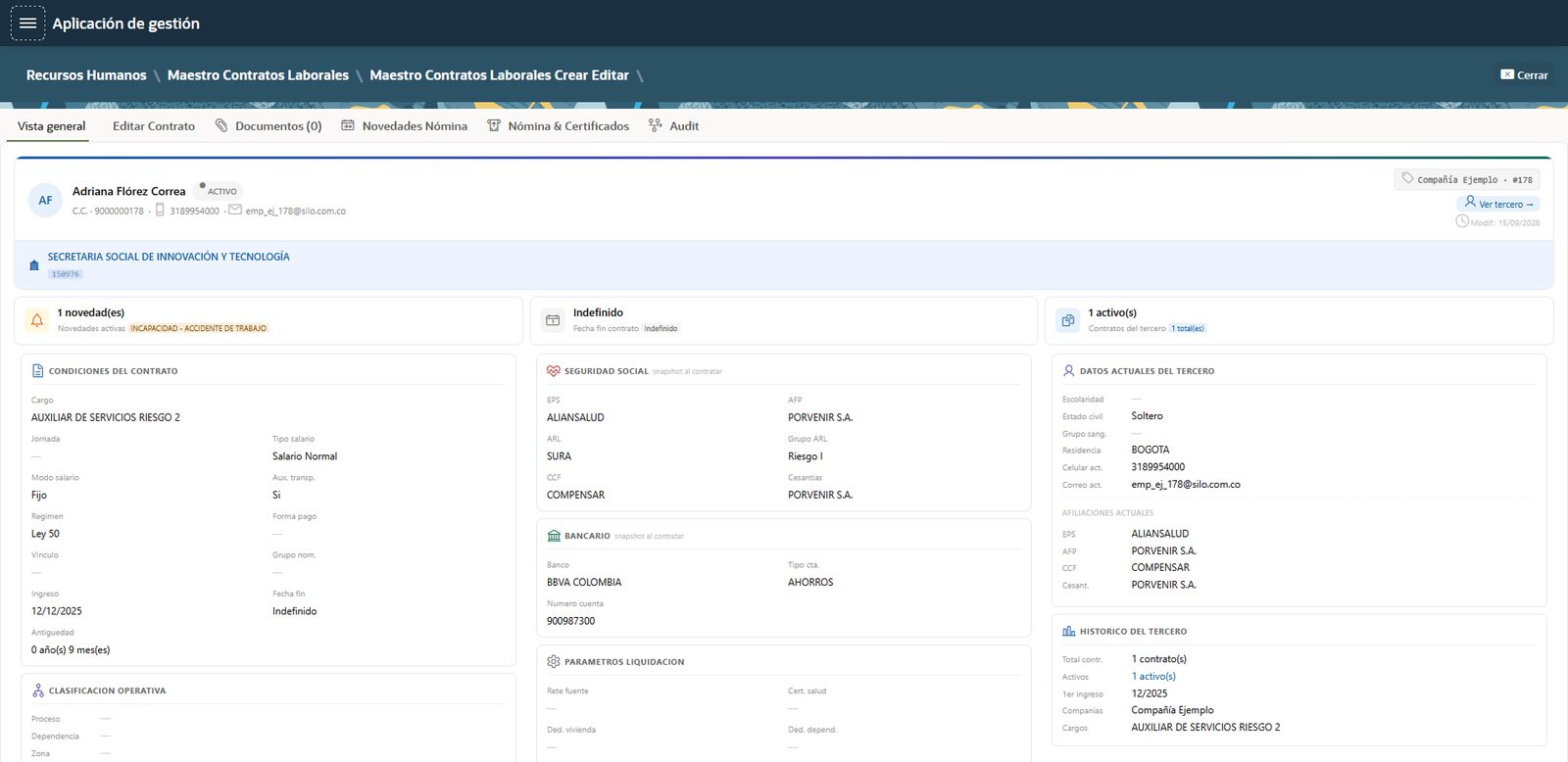This screenshot has width=1568, height=762.
Task: Open the Editar Contrato tab
Action: (154, 126)
